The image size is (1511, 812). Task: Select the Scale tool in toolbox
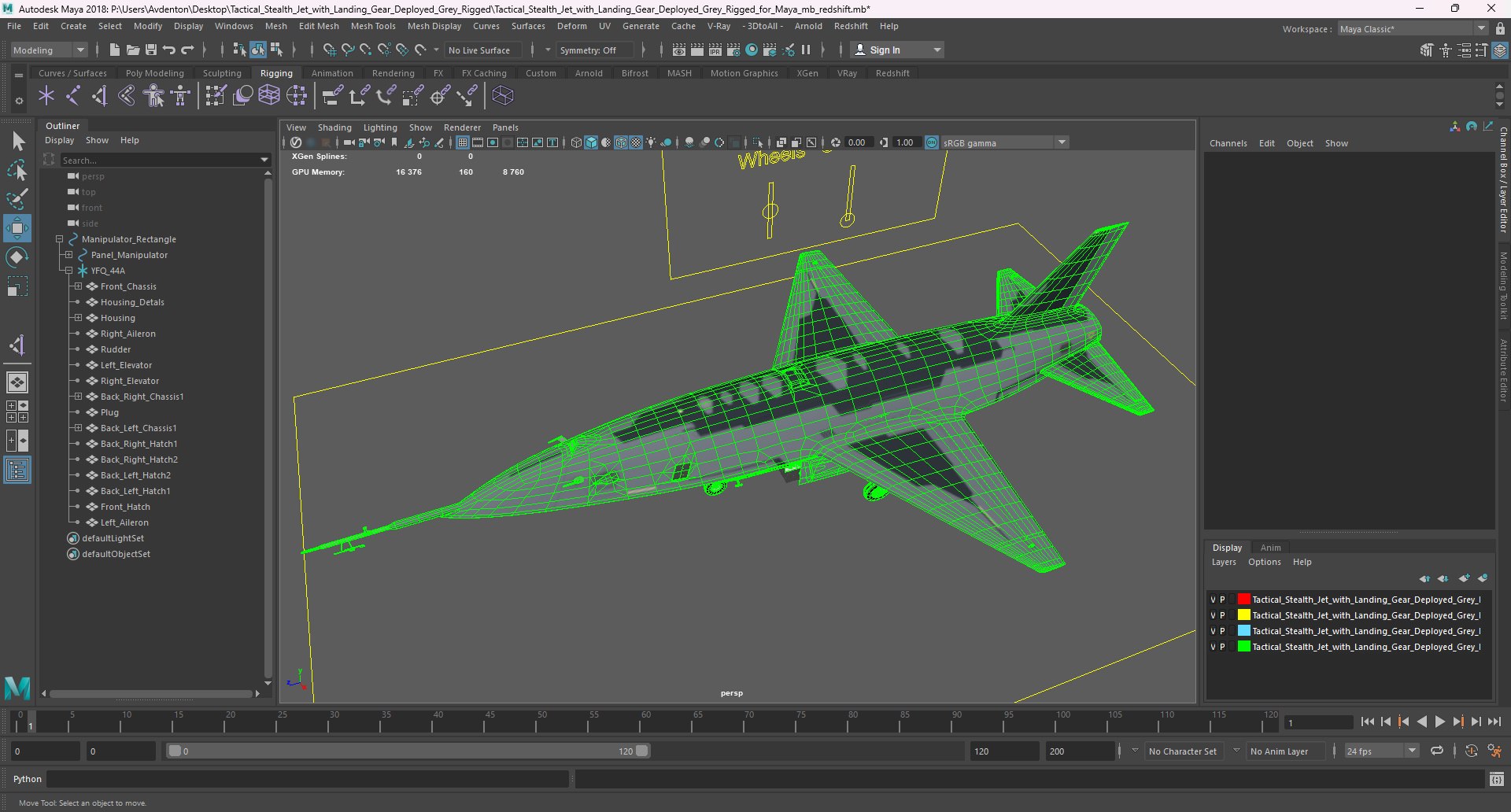point(17,286)
